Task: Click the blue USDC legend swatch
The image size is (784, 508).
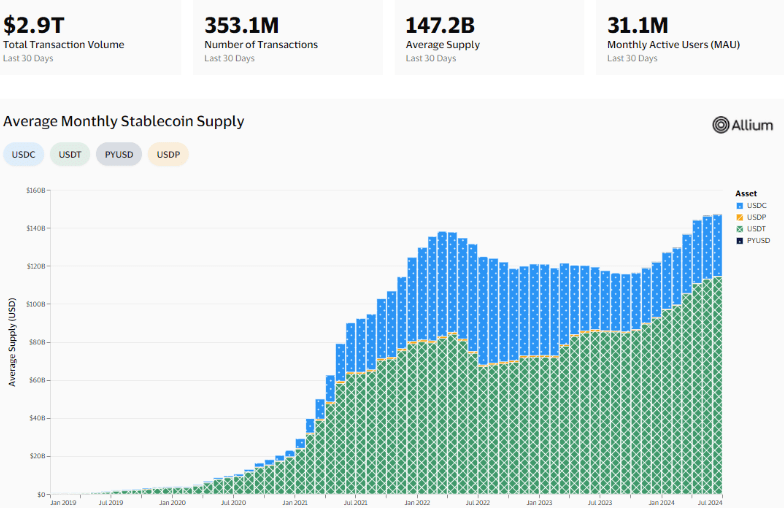Action: pyautogui.click(x=739, y=205)
